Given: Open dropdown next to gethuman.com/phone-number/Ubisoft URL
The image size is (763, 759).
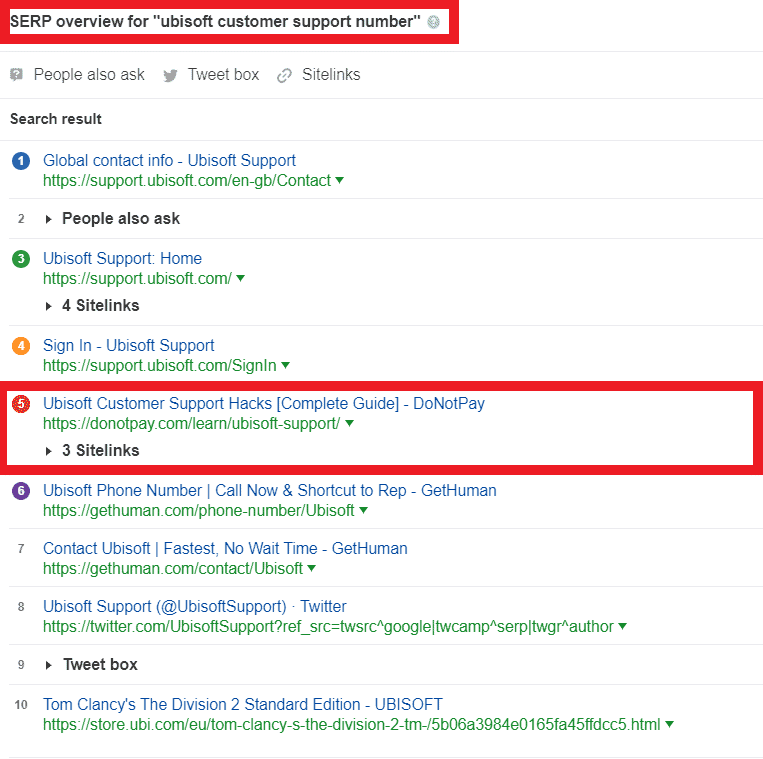Looking at the screenshot, I should pyautogui.click(x=363, y=510).
